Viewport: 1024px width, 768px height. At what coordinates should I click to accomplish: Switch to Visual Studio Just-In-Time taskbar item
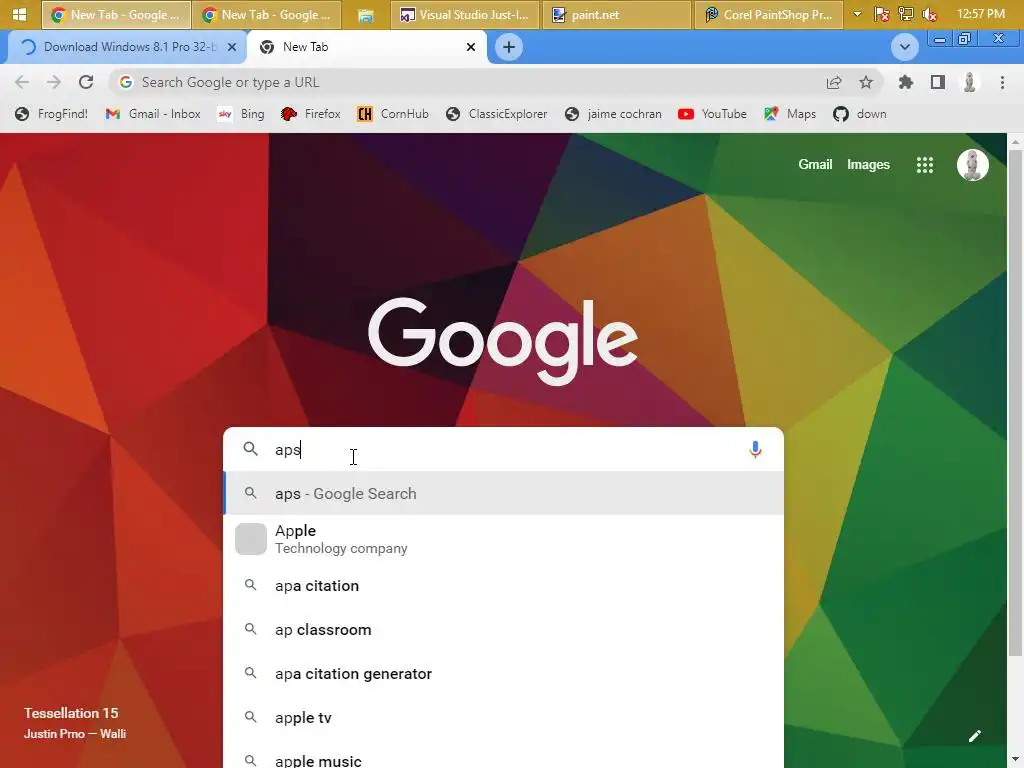point(464,15)
